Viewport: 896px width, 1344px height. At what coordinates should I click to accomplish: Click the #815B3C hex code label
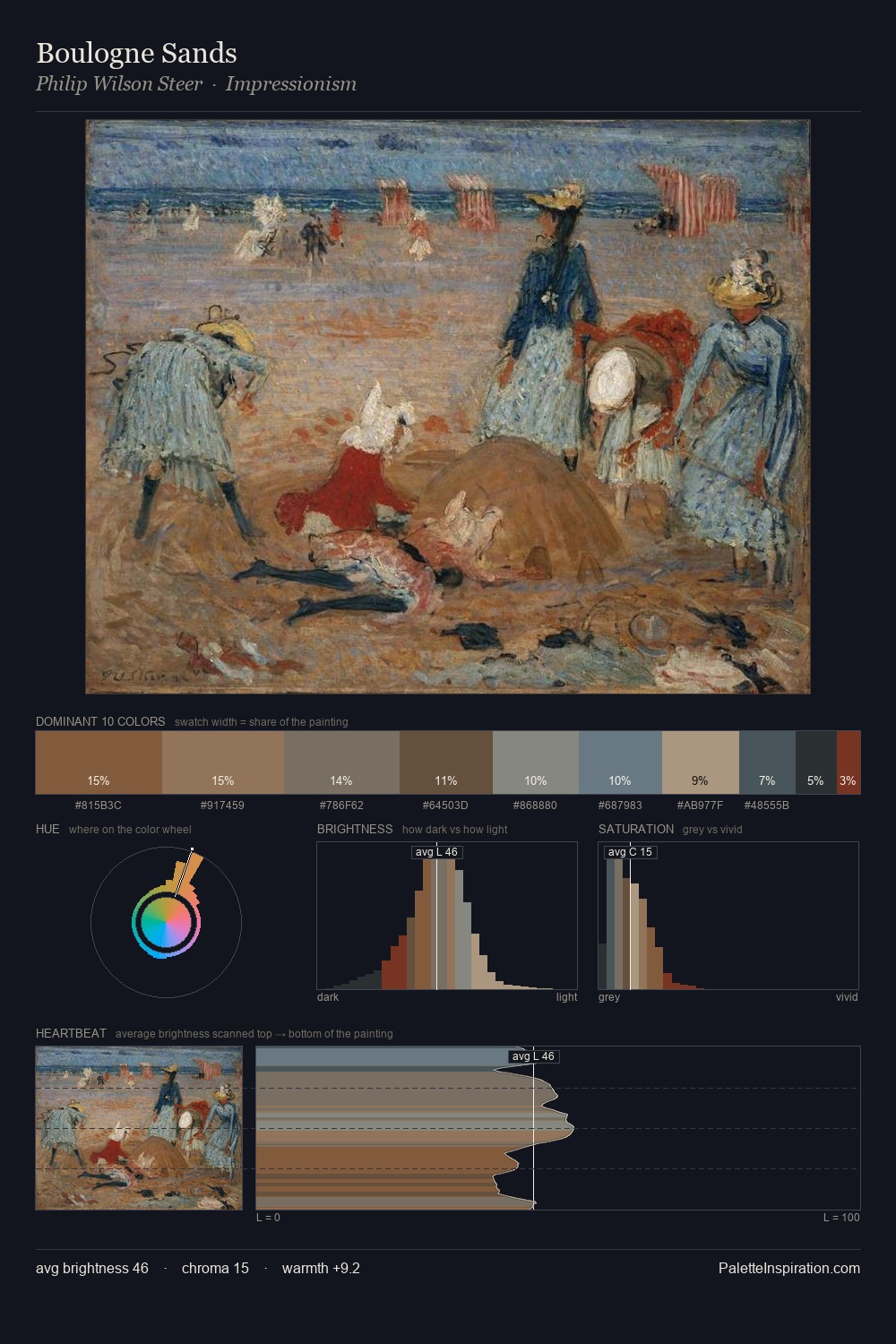pyautogui.click(x=99, y=806)
